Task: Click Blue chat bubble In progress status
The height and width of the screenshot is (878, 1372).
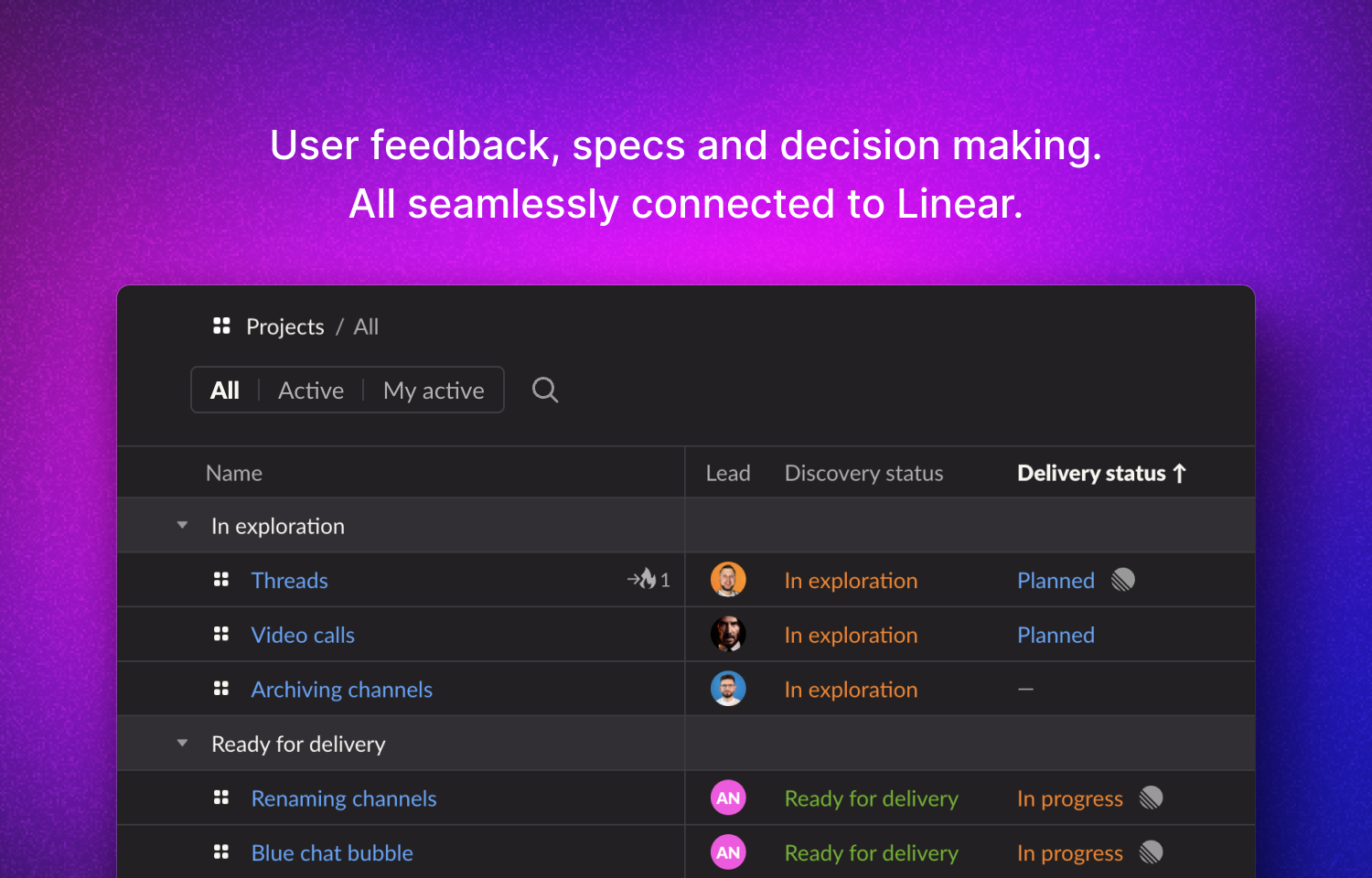Action: click(x=1070, y=853)
